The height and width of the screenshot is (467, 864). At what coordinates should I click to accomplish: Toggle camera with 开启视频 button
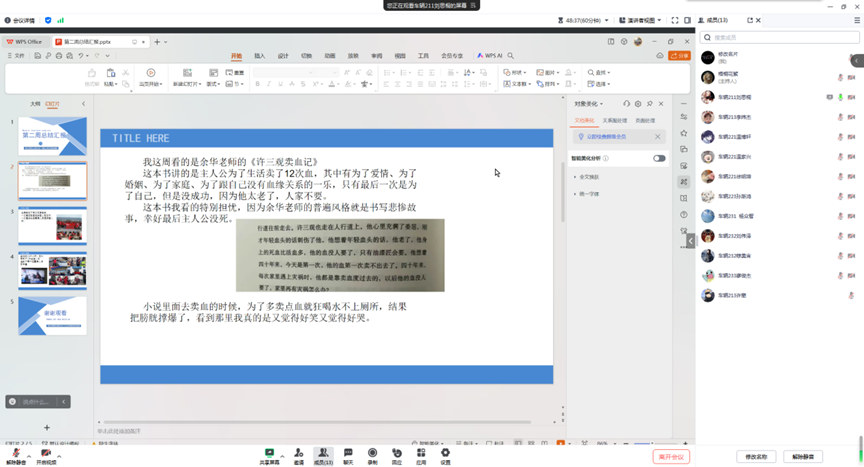[x=46, y=455]
